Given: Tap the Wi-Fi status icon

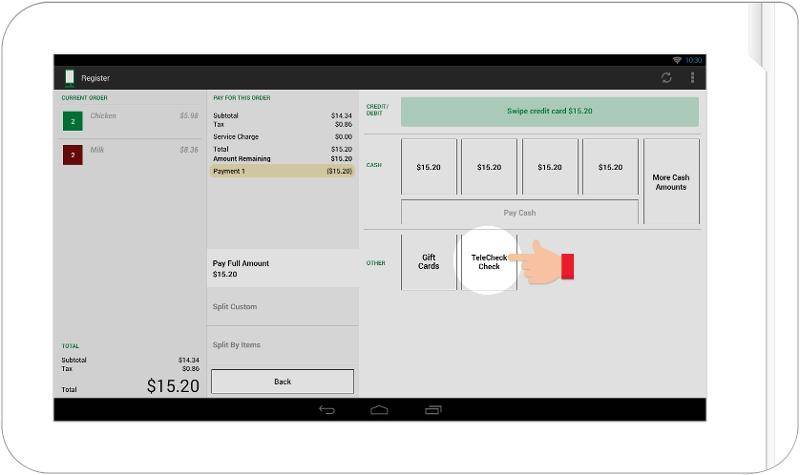Looking at the screenshot, I should coord(677,60).
